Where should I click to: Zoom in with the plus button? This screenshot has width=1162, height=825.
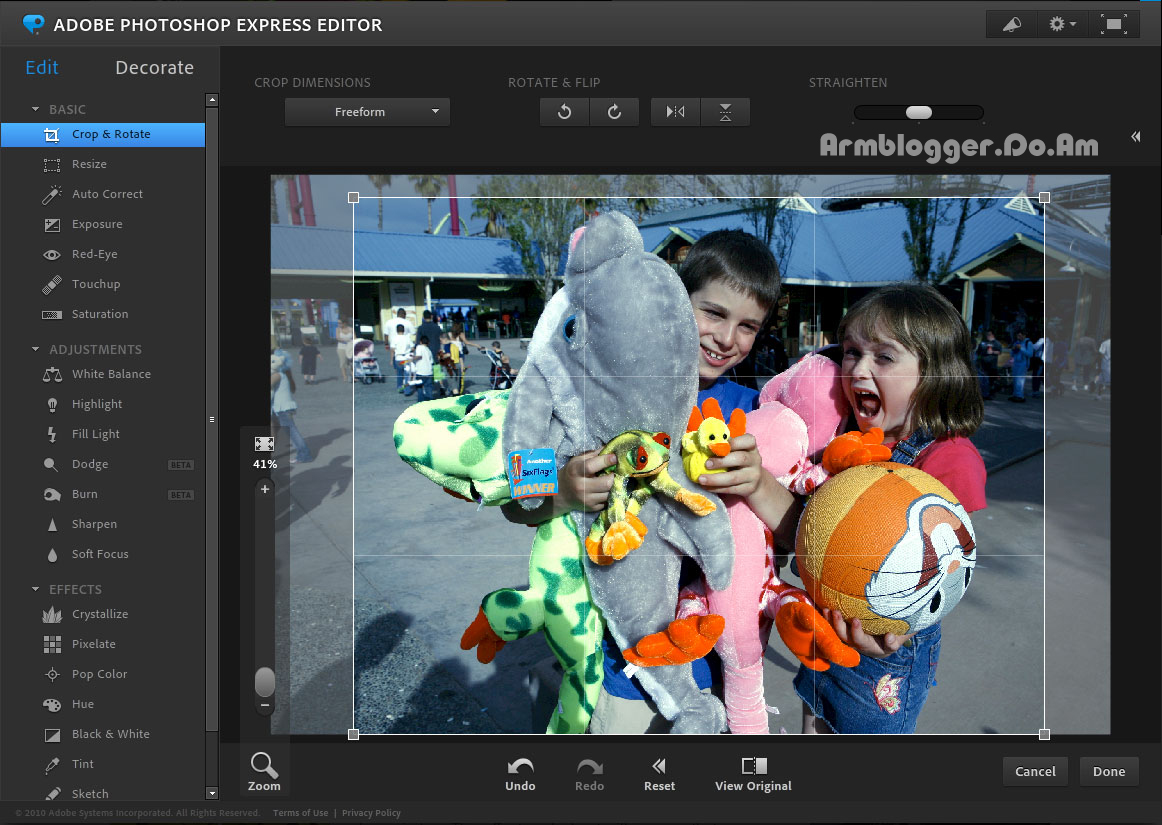coord(265,489)
